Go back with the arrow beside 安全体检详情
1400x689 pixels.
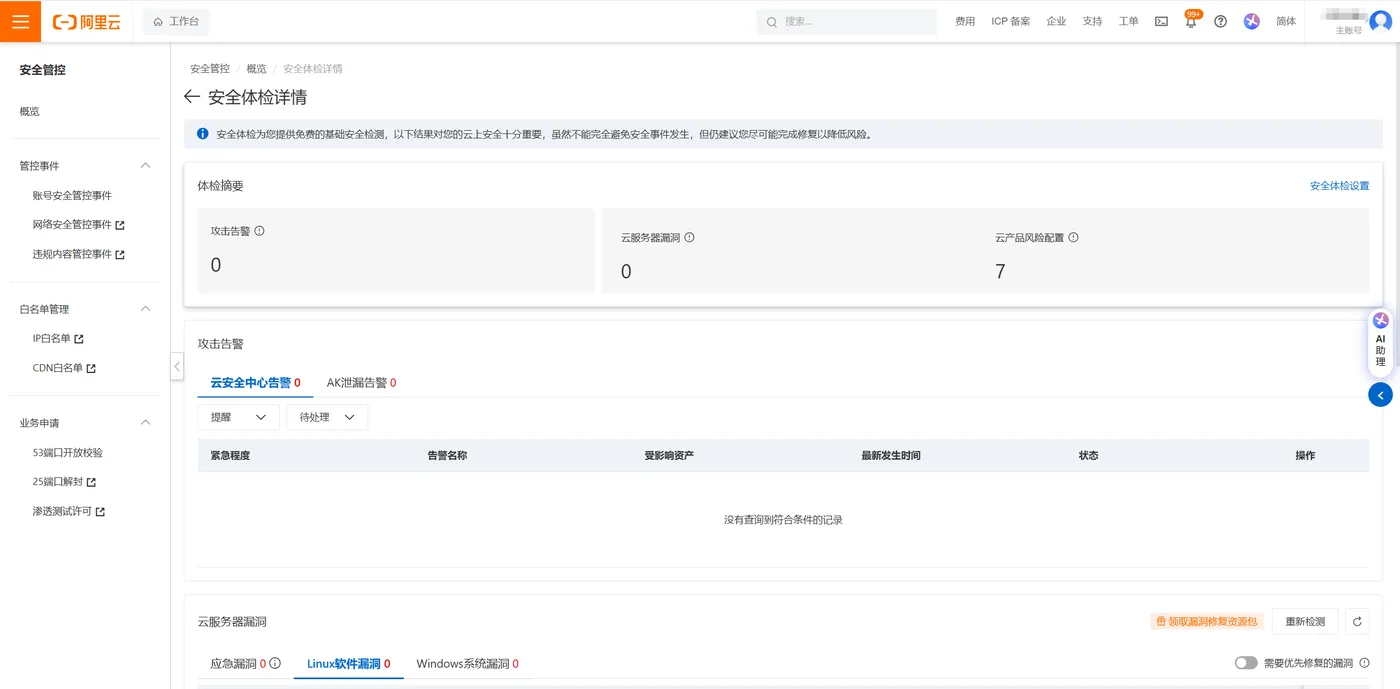(192, 97)
